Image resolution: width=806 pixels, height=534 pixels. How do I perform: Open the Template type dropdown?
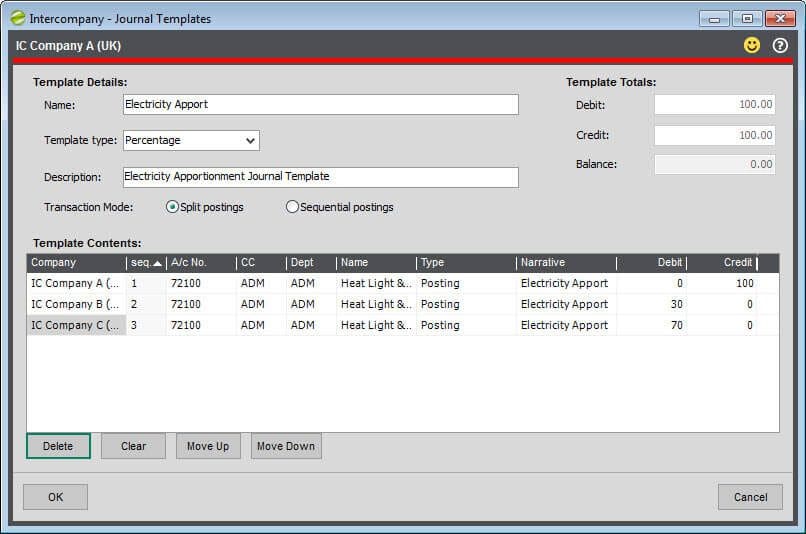click(191, 140)
